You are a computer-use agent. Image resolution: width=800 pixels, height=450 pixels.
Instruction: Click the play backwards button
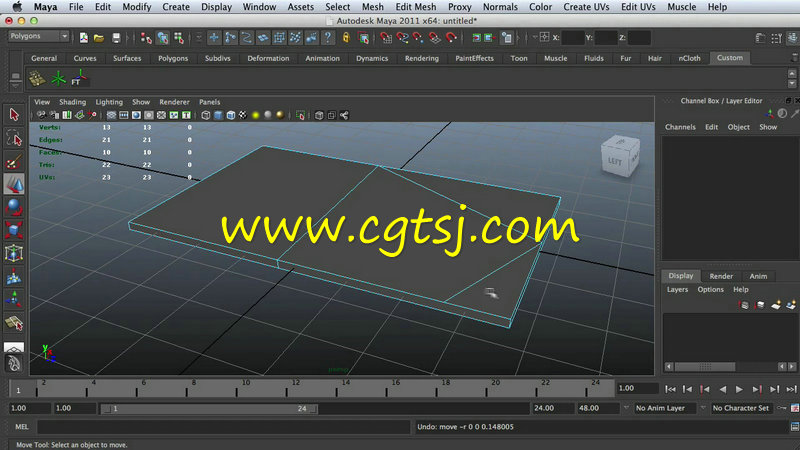point(722,389)
